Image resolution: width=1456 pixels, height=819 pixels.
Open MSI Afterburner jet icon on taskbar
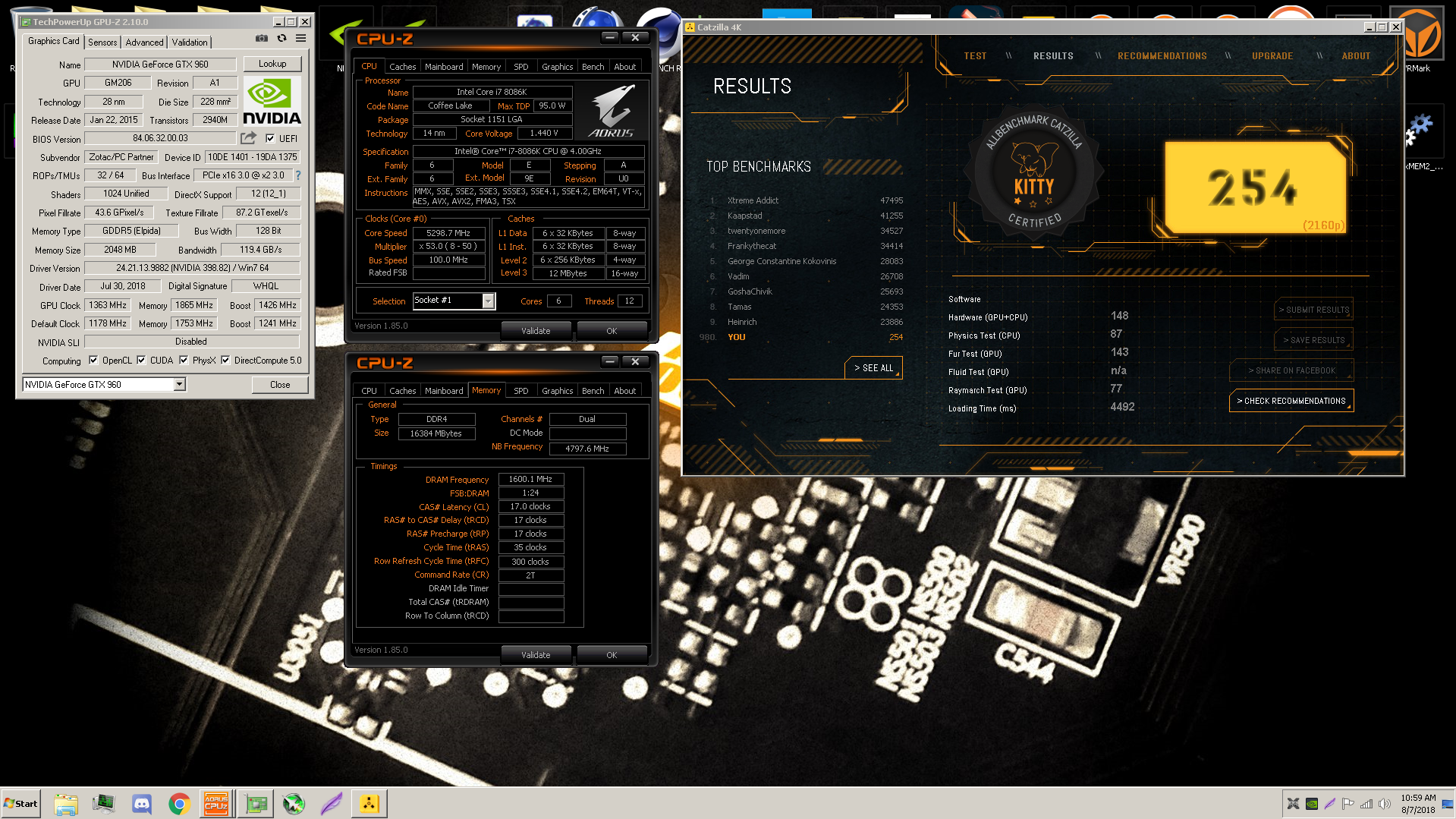tap(294, 804)
